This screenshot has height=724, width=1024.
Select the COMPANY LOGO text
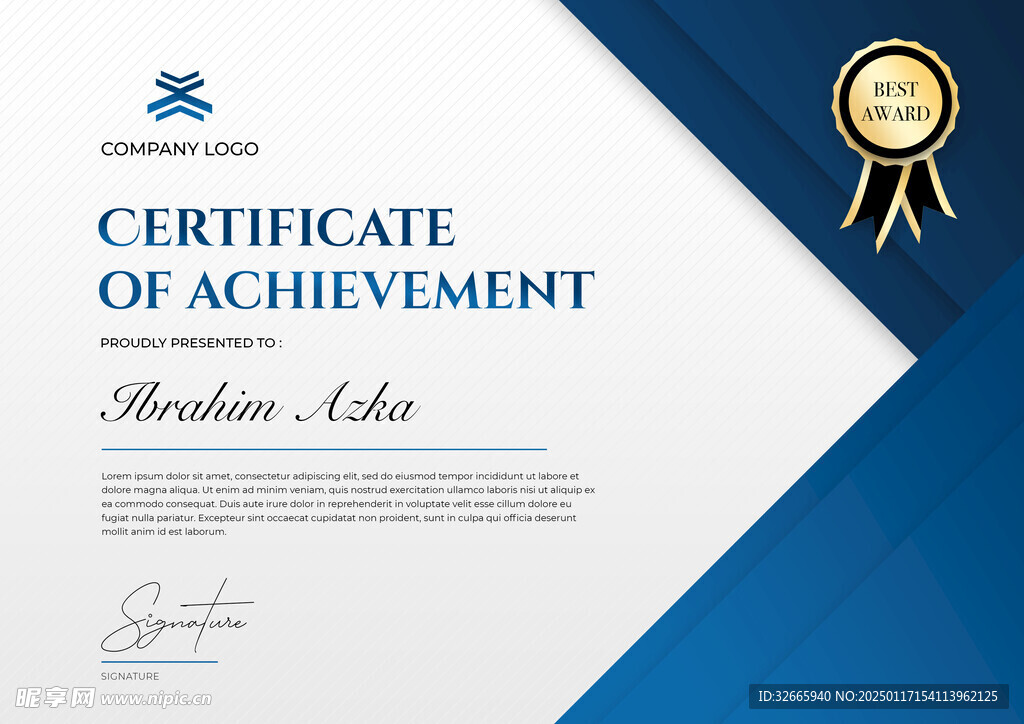180,149
